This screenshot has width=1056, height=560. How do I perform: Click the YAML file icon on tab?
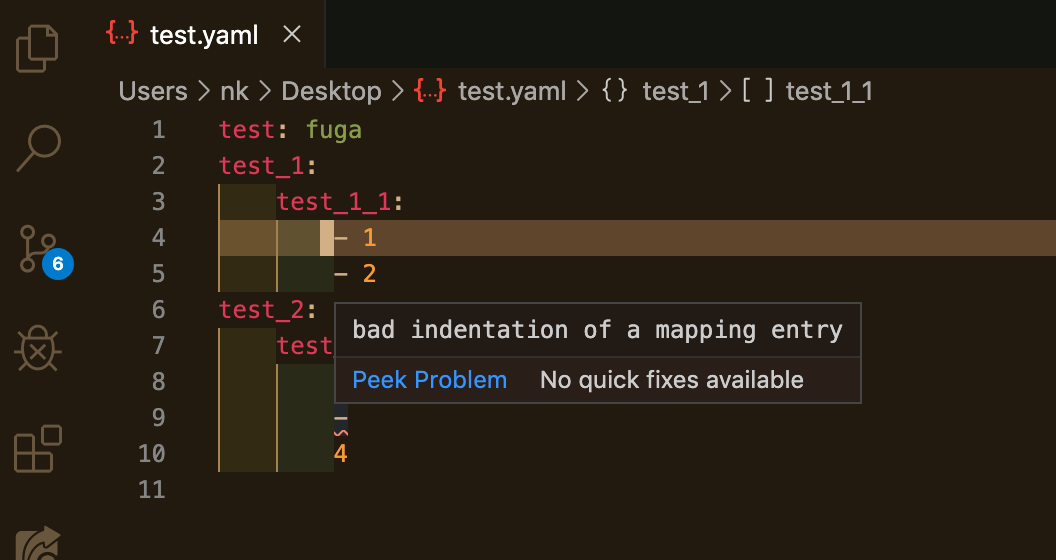pyautogui.click(x=122, y=33)
